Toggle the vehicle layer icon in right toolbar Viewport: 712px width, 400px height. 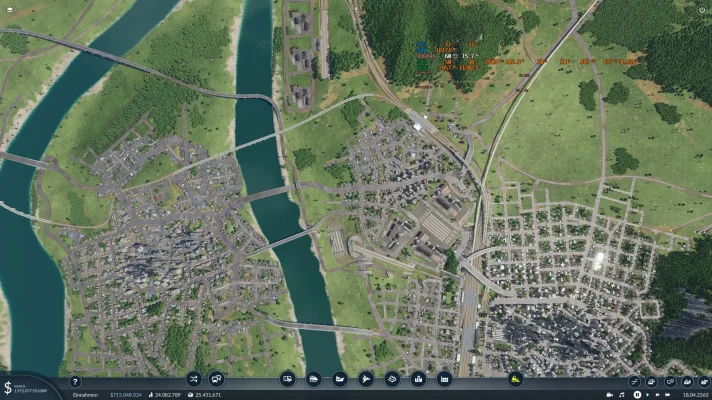652,382
